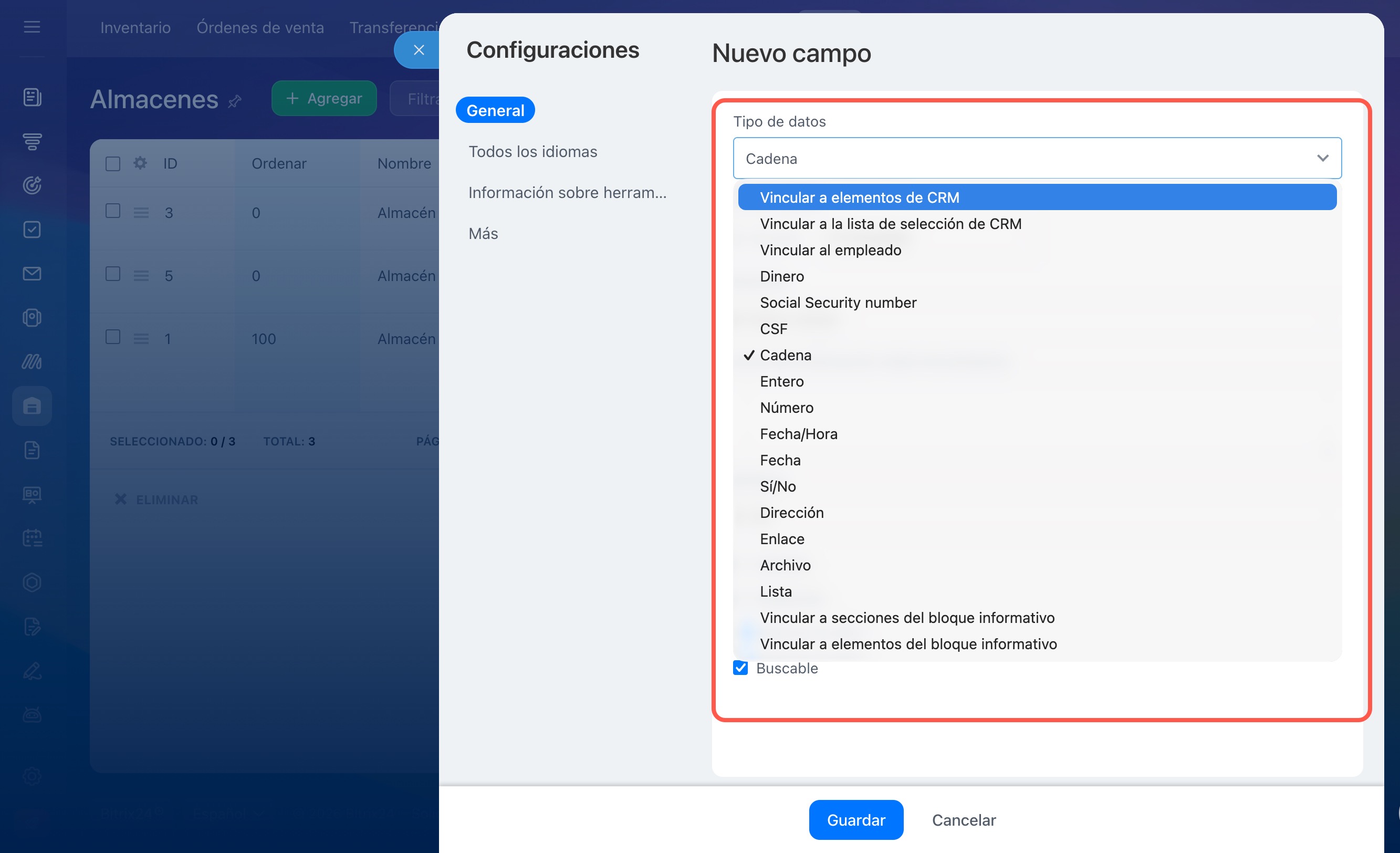Check the row with ID 3
Image resolution: width=1400 pixels, height=853 pixels.
coord(113,211)
